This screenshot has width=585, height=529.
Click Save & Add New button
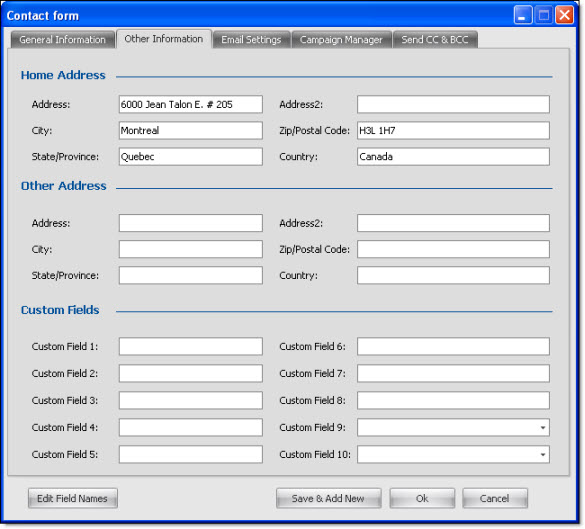pyautogui.click(x=328, y=499)
